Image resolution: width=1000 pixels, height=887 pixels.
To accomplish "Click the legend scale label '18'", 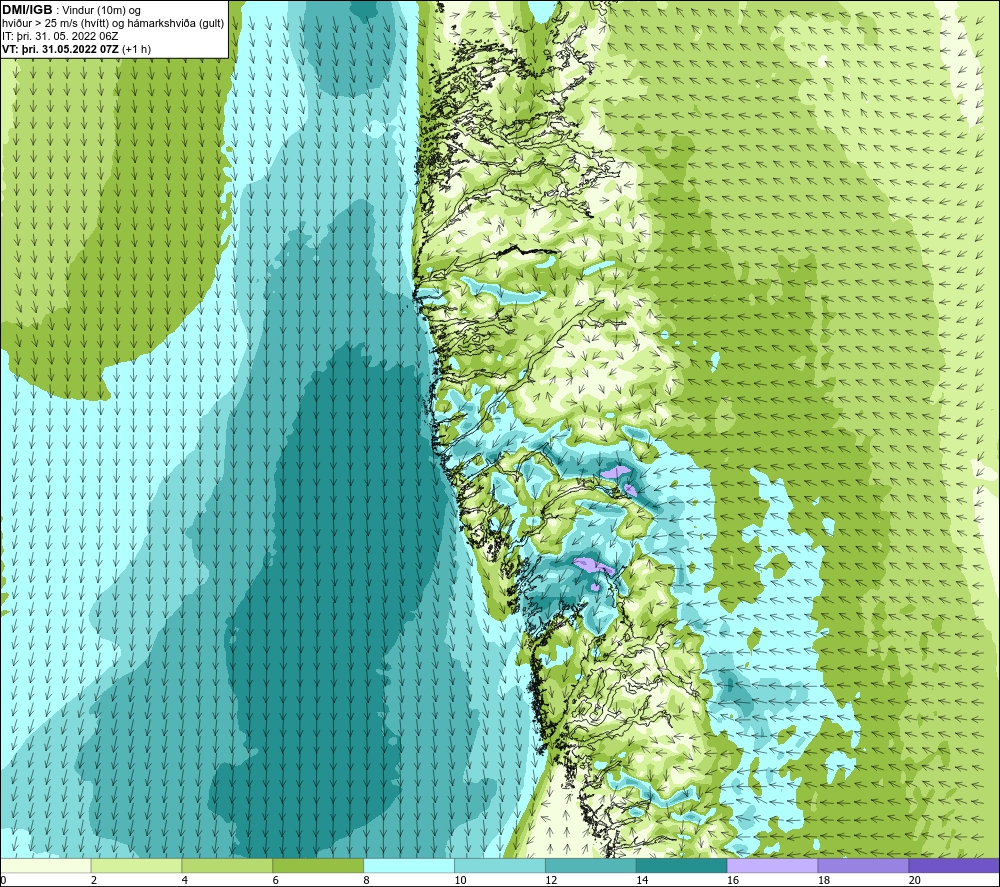I will (823, 880).
